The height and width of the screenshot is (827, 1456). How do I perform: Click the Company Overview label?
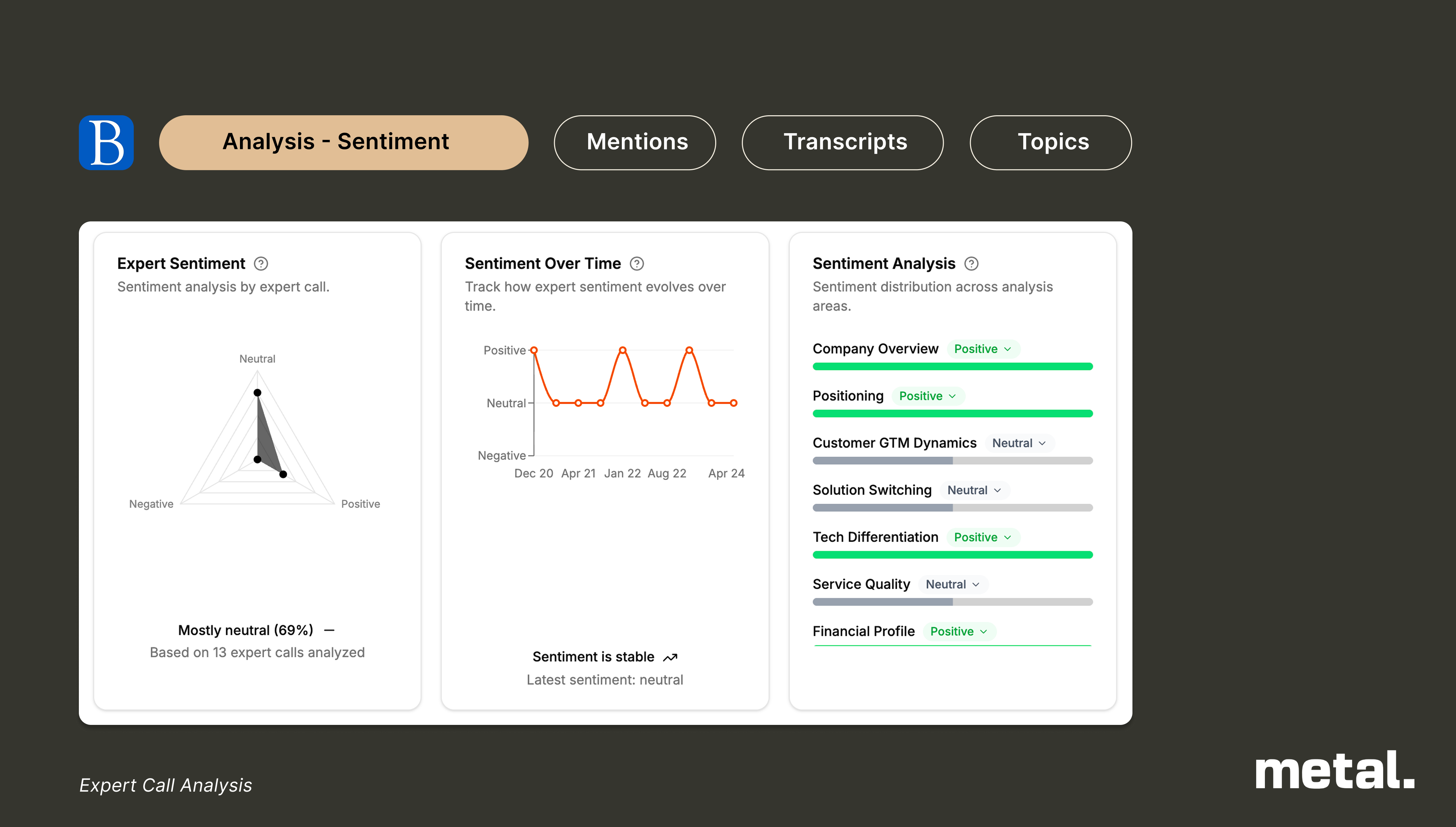(875, 349)
